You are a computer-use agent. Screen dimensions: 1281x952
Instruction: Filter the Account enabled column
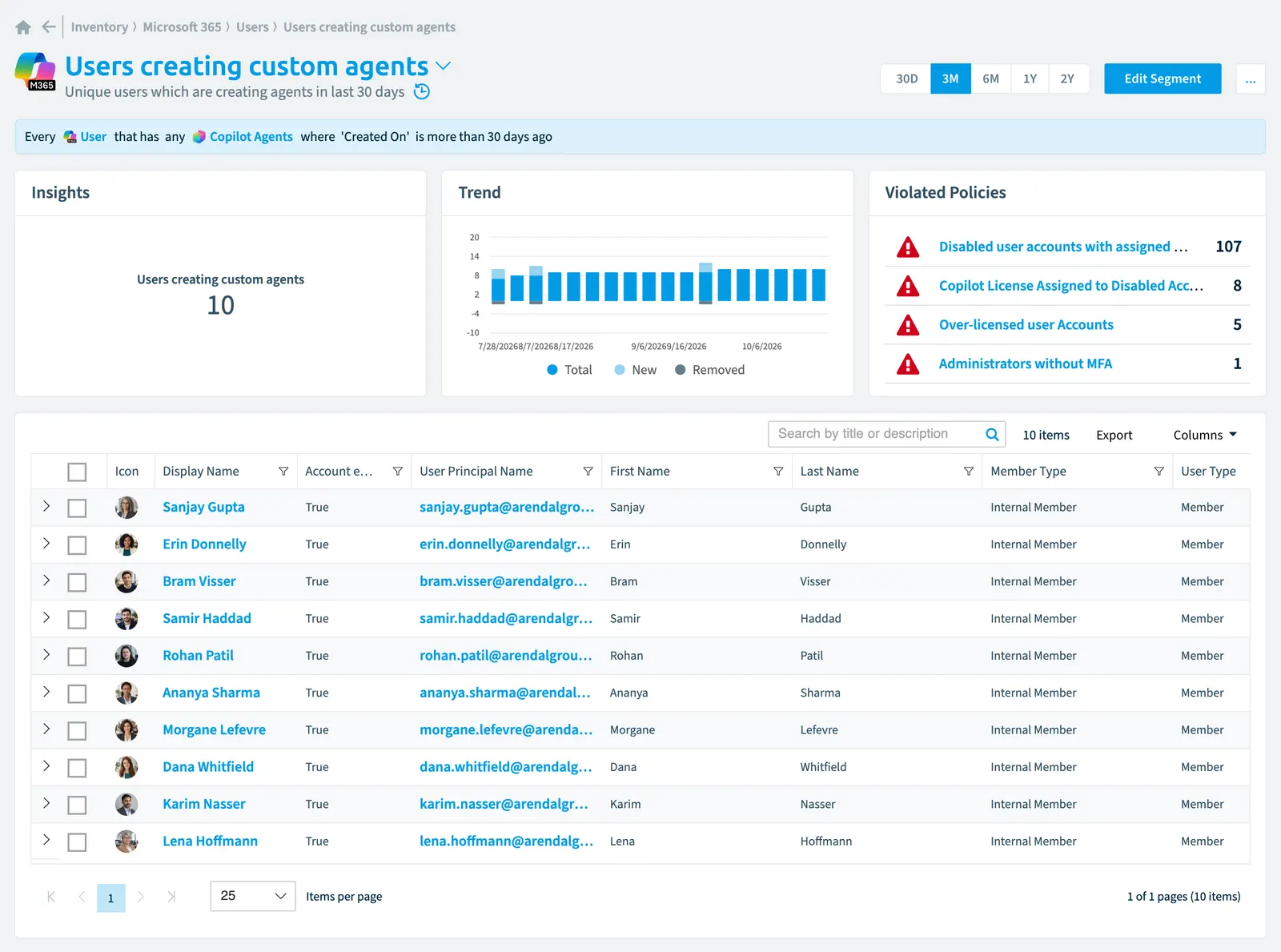pyautogui.click(x=398, y=472)
